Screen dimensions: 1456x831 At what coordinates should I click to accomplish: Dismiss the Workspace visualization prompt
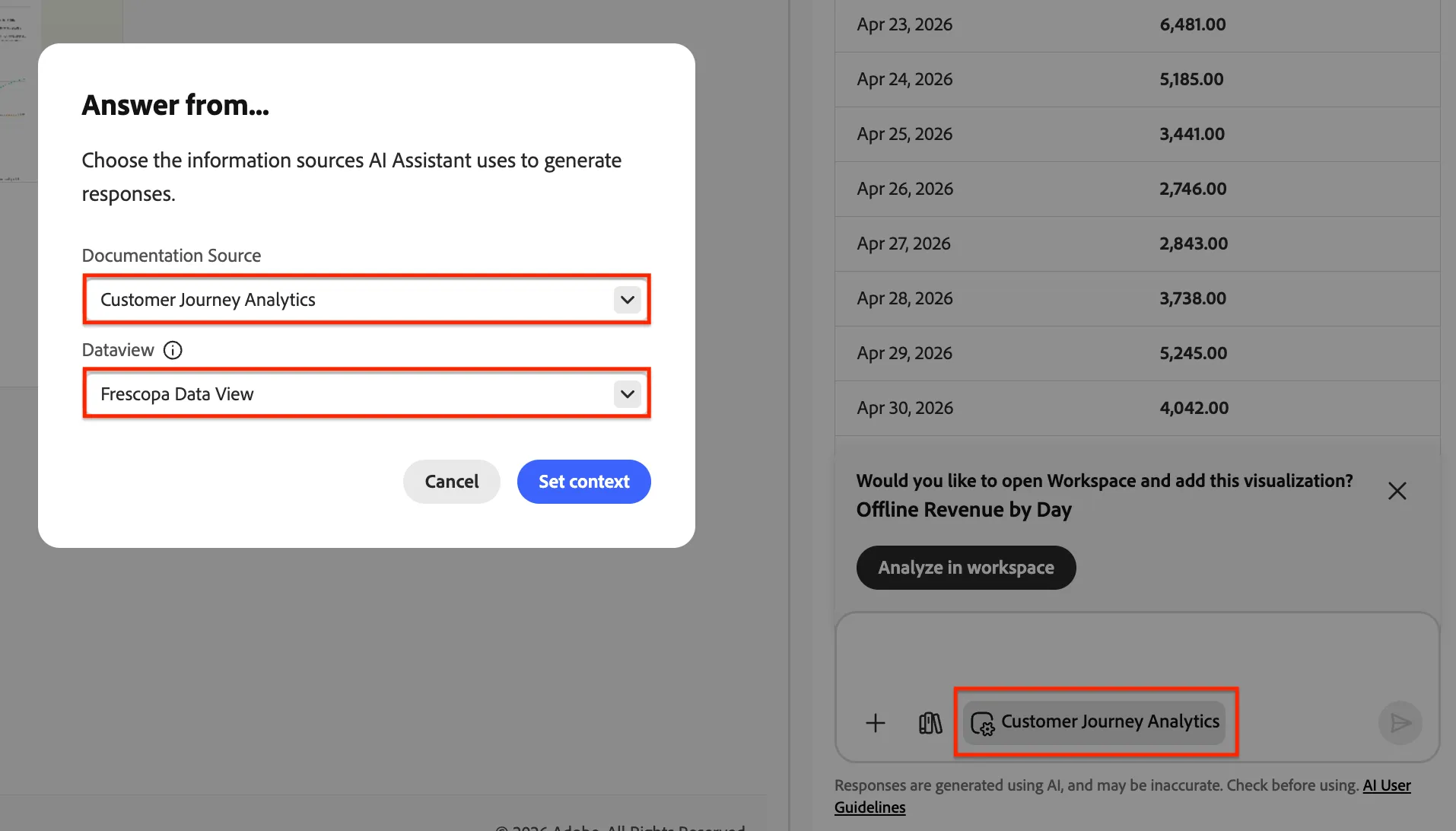point(1397,491)
